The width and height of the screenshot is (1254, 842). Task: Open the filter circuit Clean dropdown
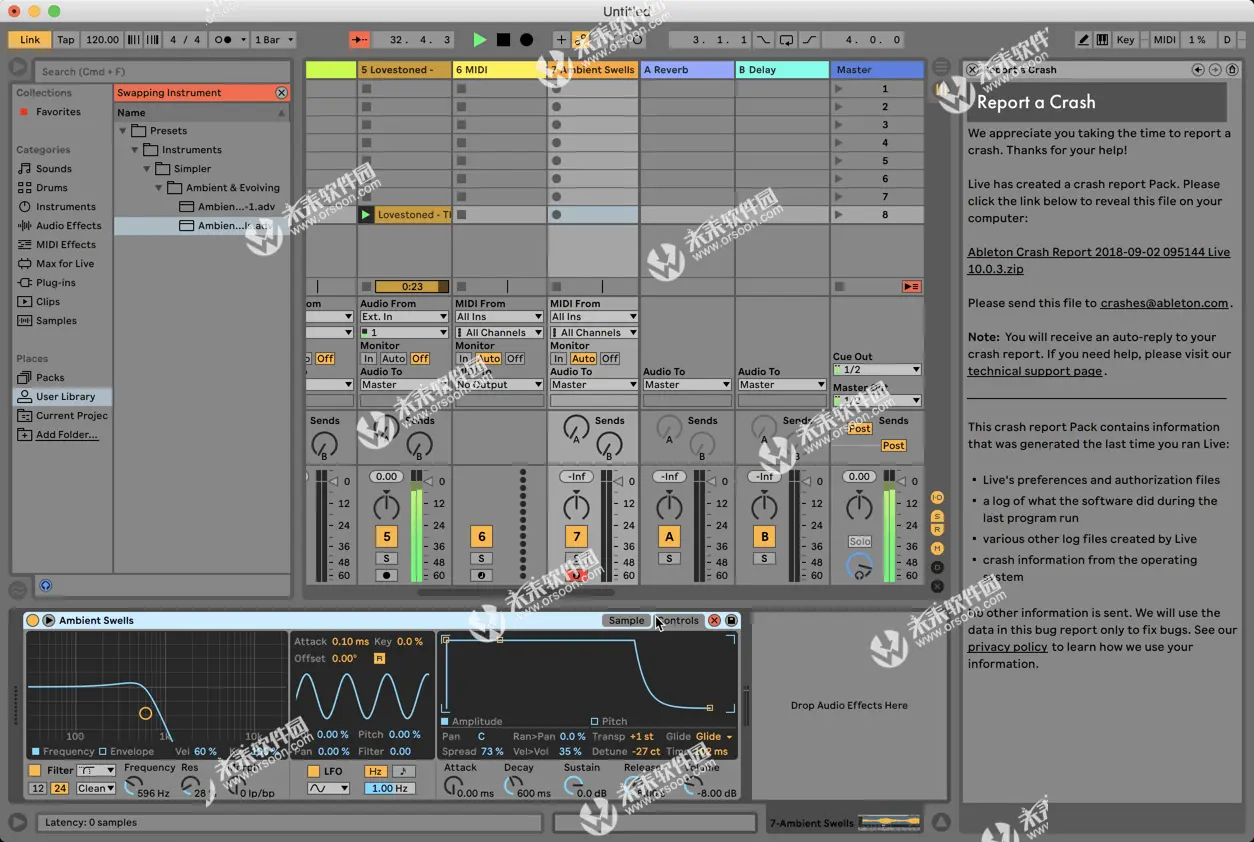[x=97, y=788]
